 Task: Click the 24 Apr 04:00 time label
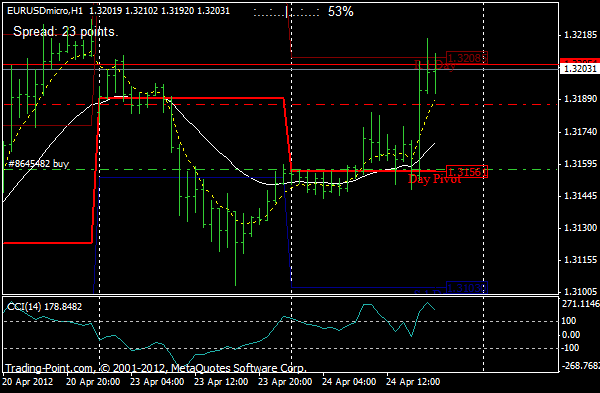point(349,382)
